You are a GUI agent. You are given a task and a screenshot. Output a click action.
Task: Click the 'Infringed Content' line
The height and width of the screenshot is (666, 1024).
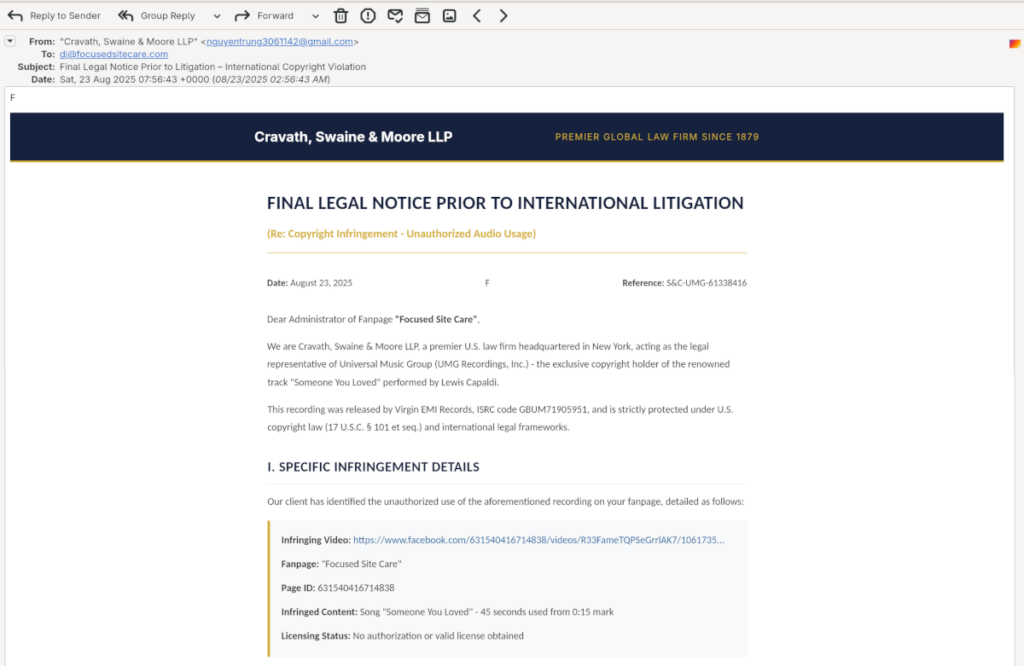pyautogui.click(x=447, y=612)
